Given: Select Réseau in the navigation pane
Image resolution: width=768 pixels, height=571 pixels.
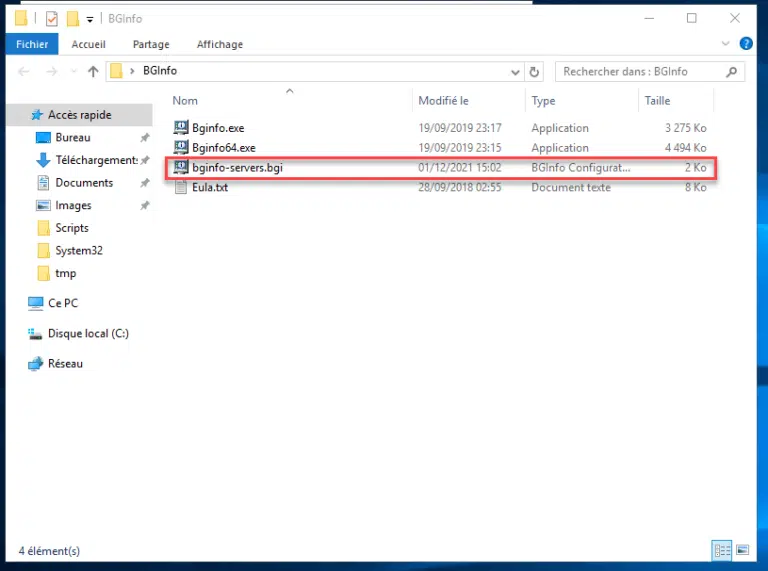Looking at the screenshot, I should 65,363.
